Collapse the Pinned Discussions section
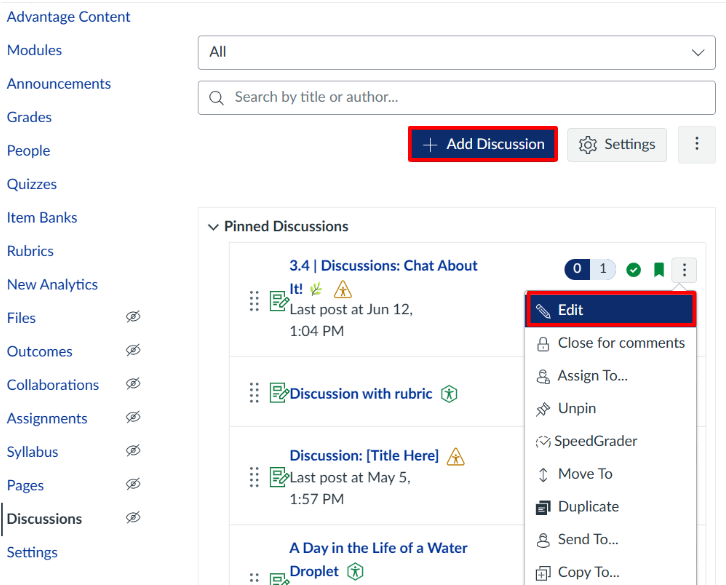Viewport: 726px width, 585px height. tap(213, 227)
